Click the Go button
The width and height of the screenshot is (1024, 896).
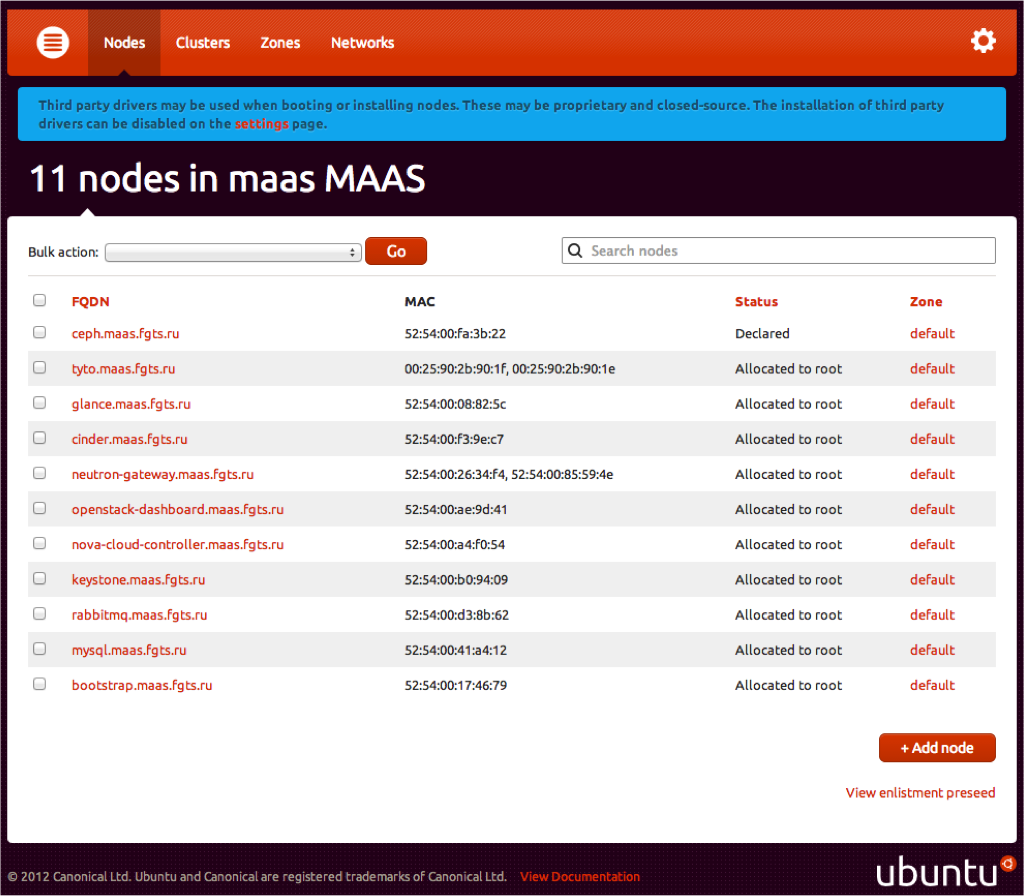[x=396, y=251]
